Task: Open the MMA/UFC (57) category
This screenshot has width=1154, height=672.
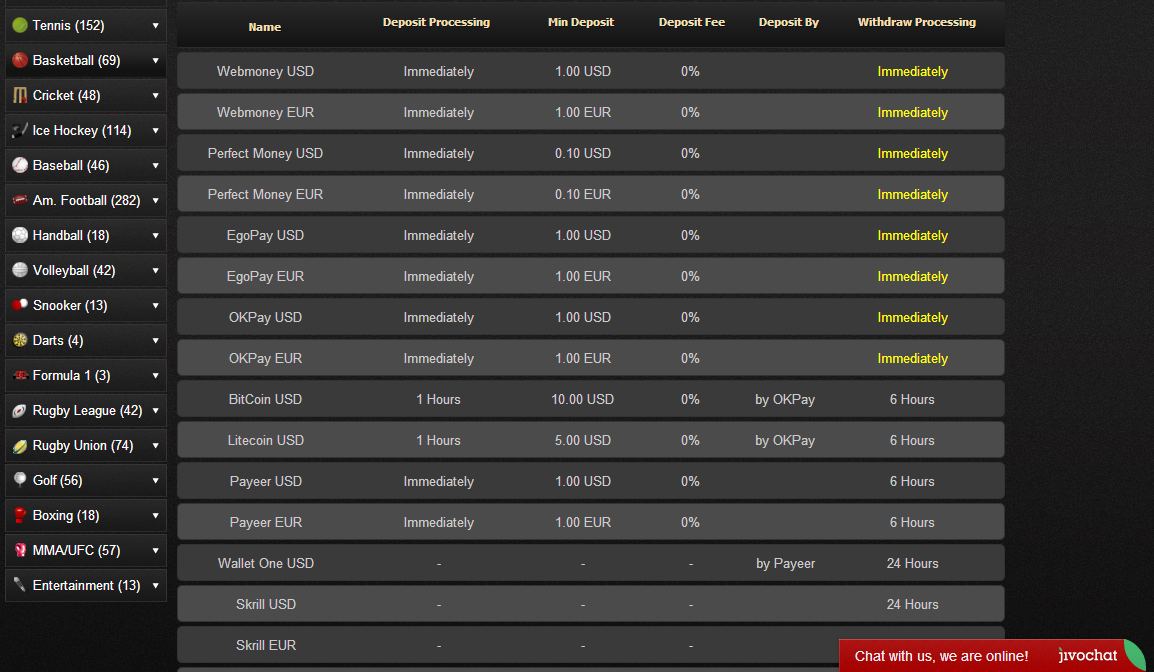Action: (85, 550)
